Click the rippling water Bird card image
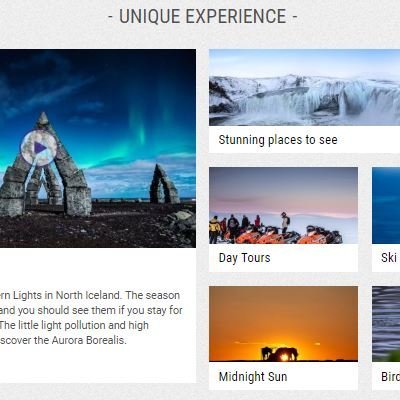Image resolution: width=400 pixels, height=400 pixels. (386, 324)
